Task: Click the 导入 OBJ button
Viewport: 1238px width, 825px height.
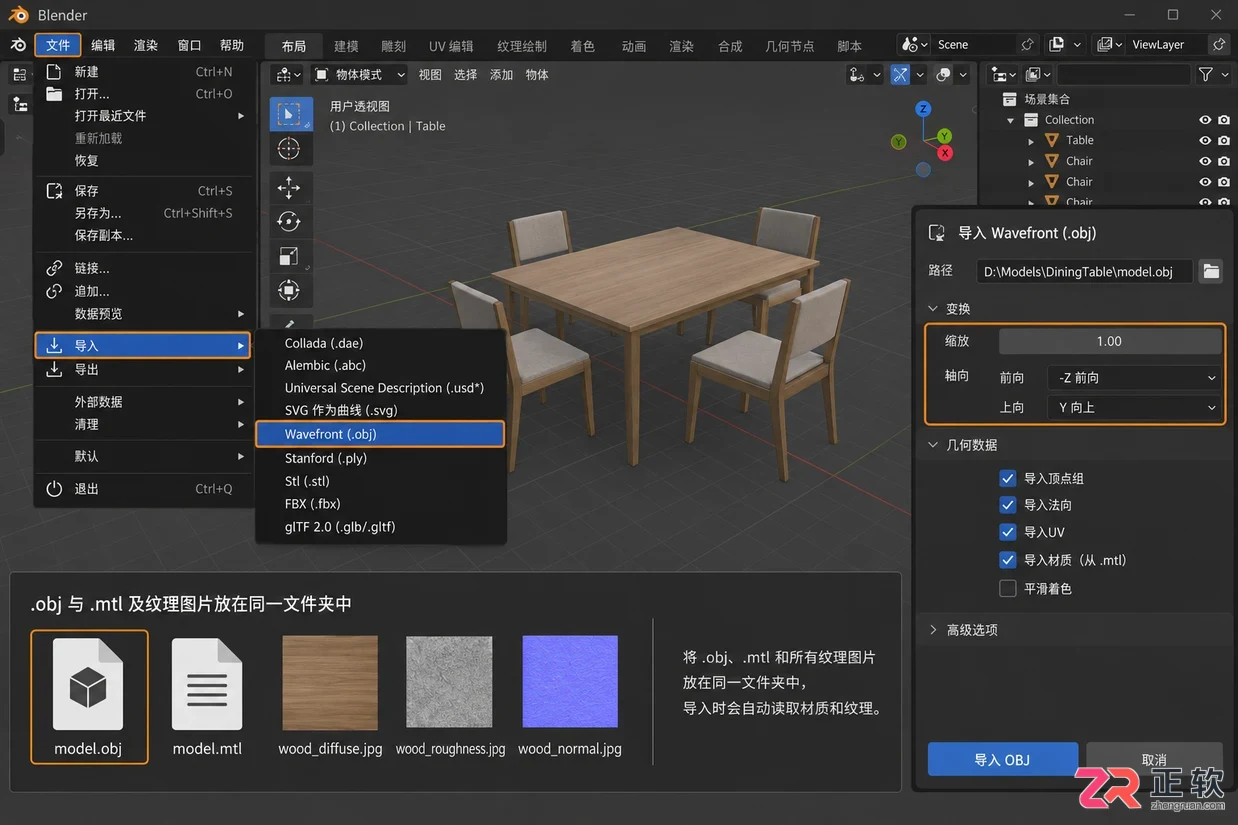Action: (1003, 760)
